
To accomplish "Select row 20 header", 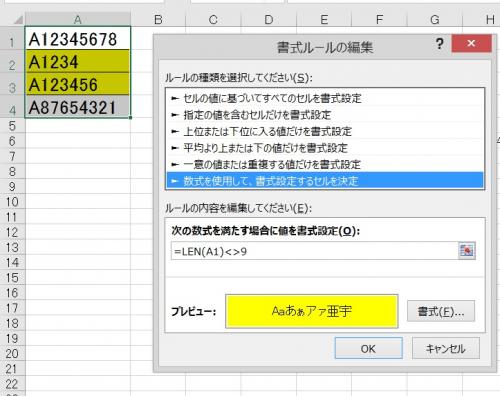I will tap(12, 353).
